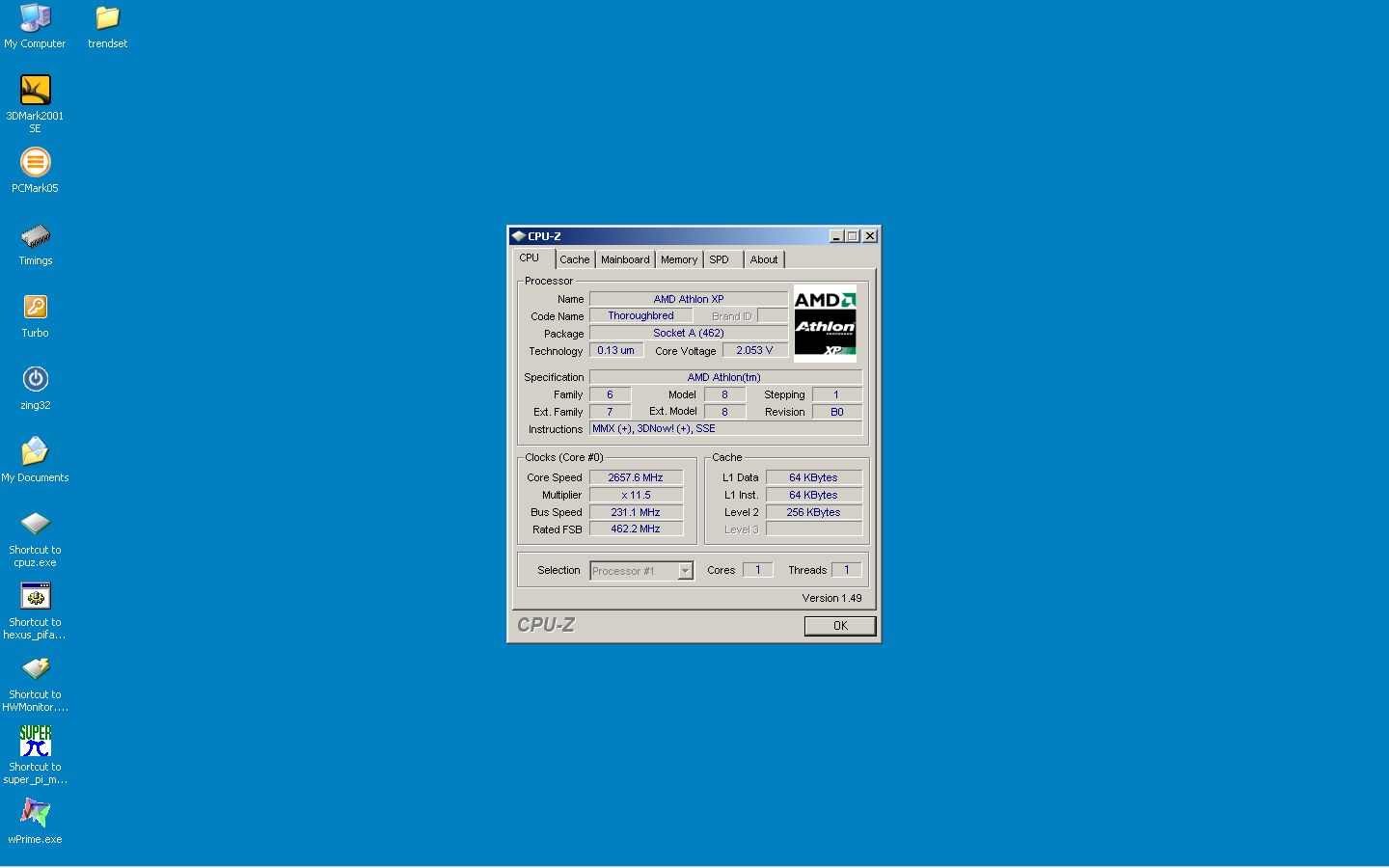
Task: Click the Threads count value
Action: (x=847, y=570)
